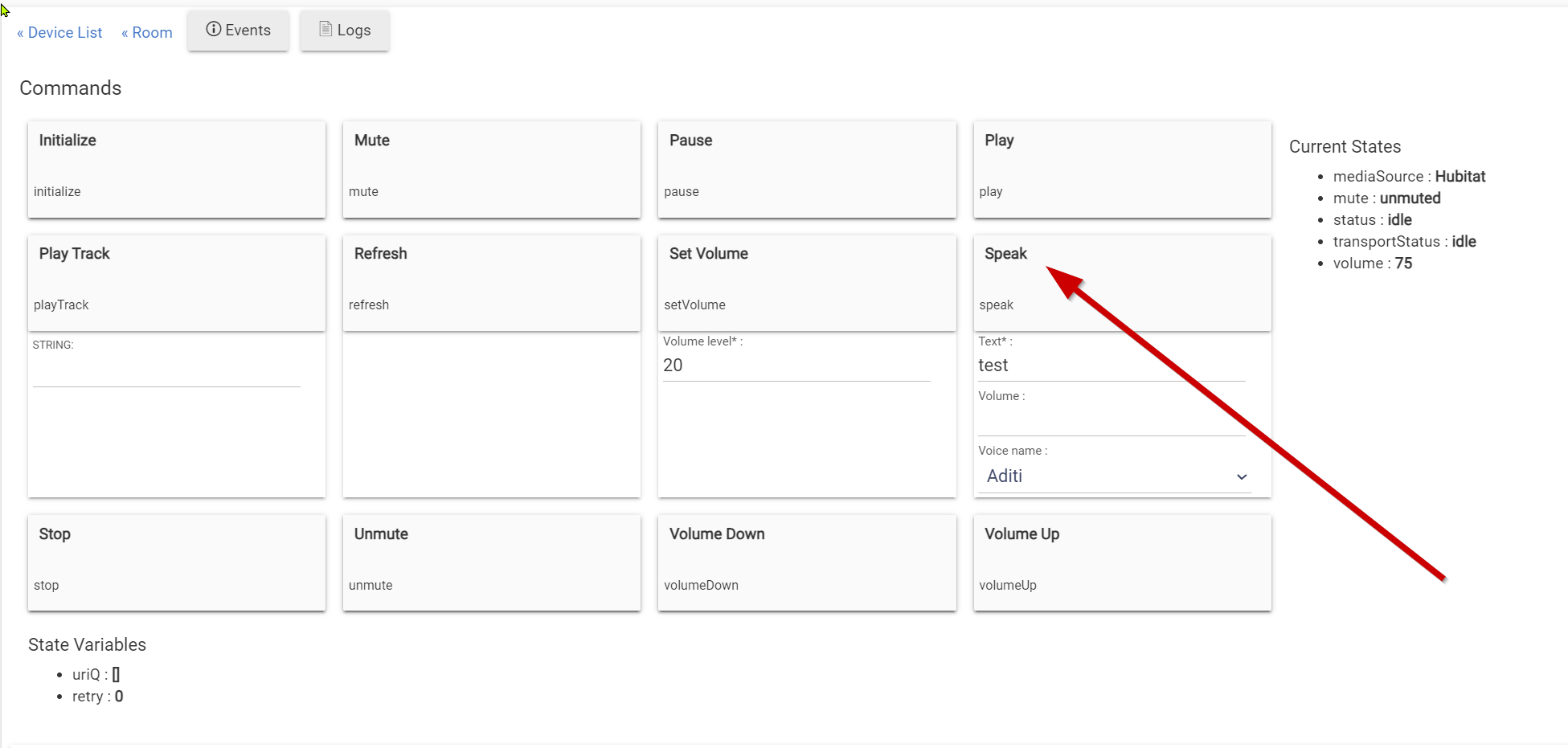Run the Stop command
Viewport: 1568px width, 748px height.
[x=177, y=563]
